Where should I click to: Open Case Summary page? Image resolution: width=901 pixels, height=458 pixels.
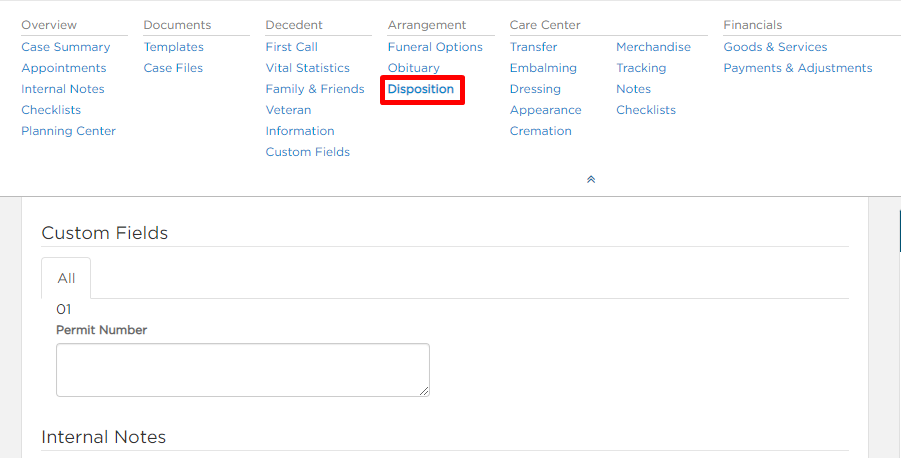coord(66,47)
